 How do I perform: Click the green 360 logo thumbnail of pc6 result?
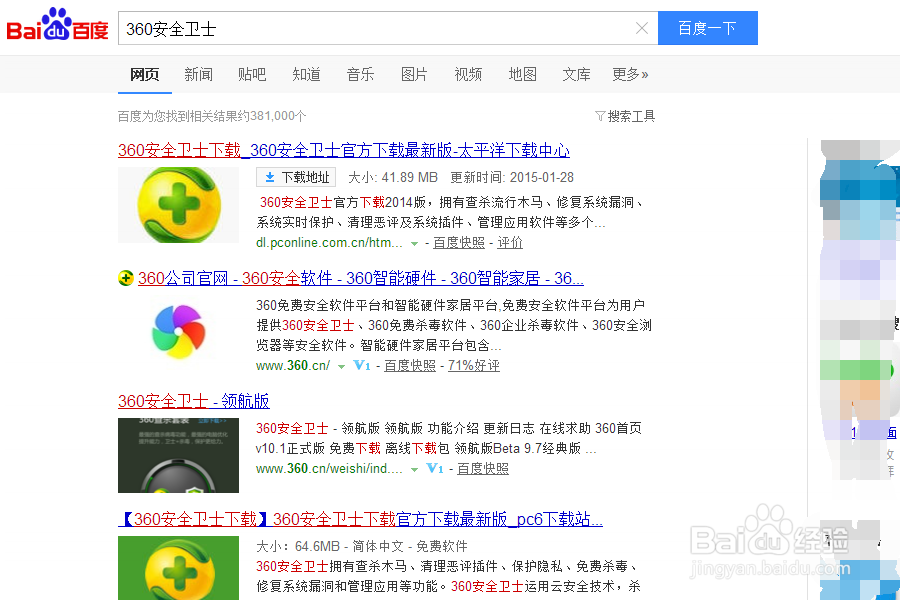(179, 568)
